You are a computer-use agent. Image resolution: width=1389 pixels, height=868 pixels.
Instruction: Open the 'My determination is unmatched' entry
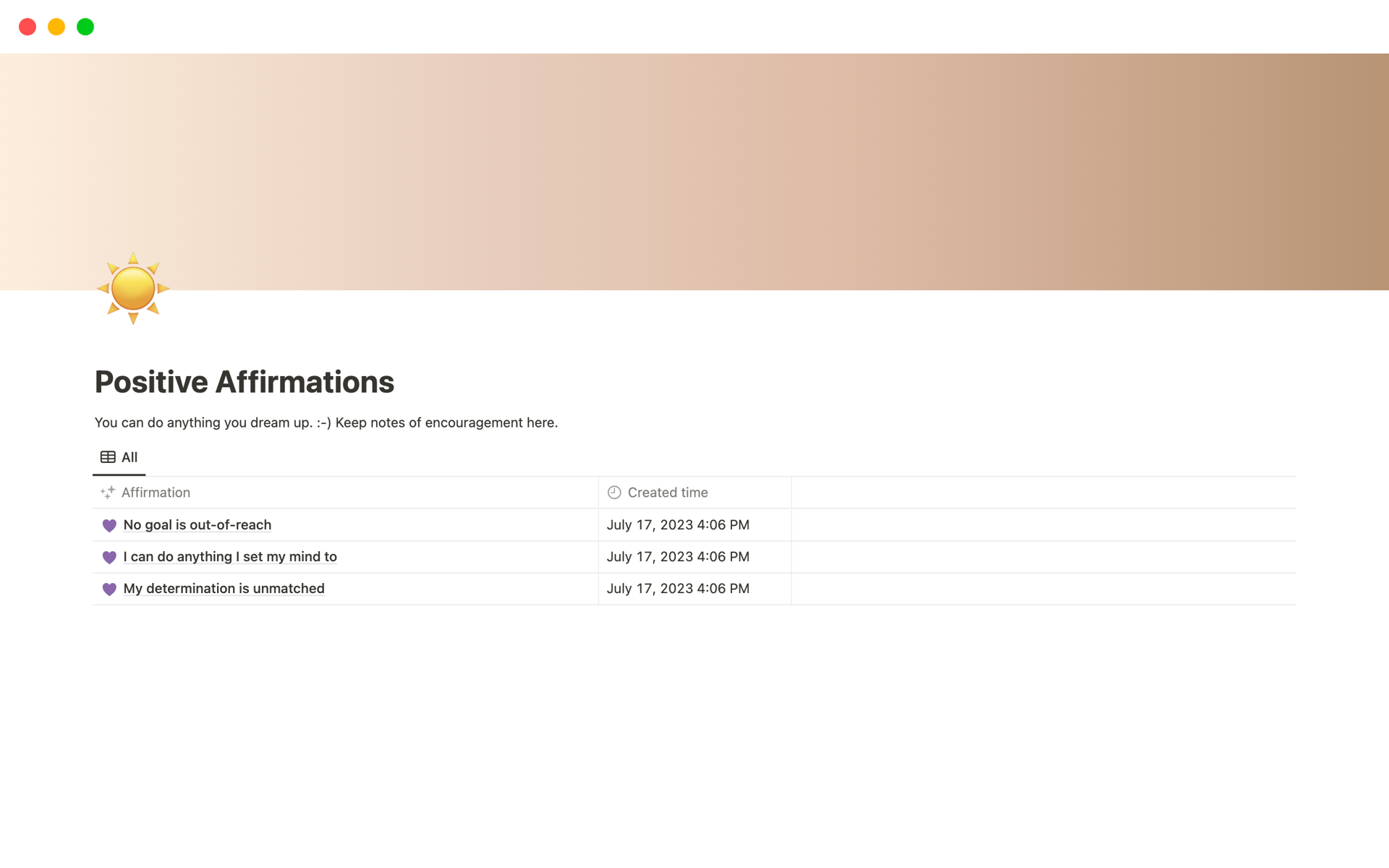tap(223, 588)
